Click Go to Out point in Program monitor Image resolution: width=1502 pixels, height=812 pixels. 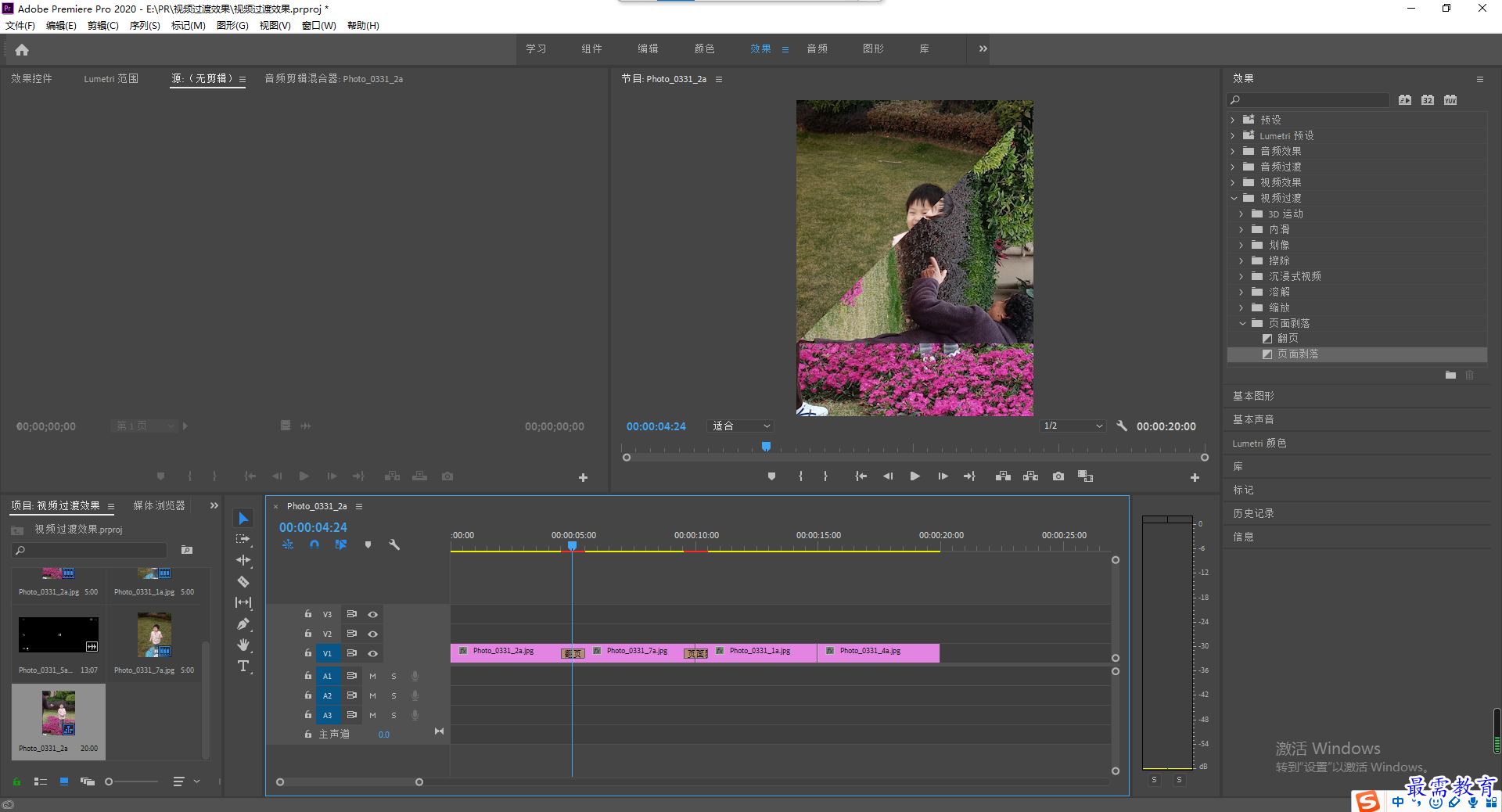tap(969, 476)
